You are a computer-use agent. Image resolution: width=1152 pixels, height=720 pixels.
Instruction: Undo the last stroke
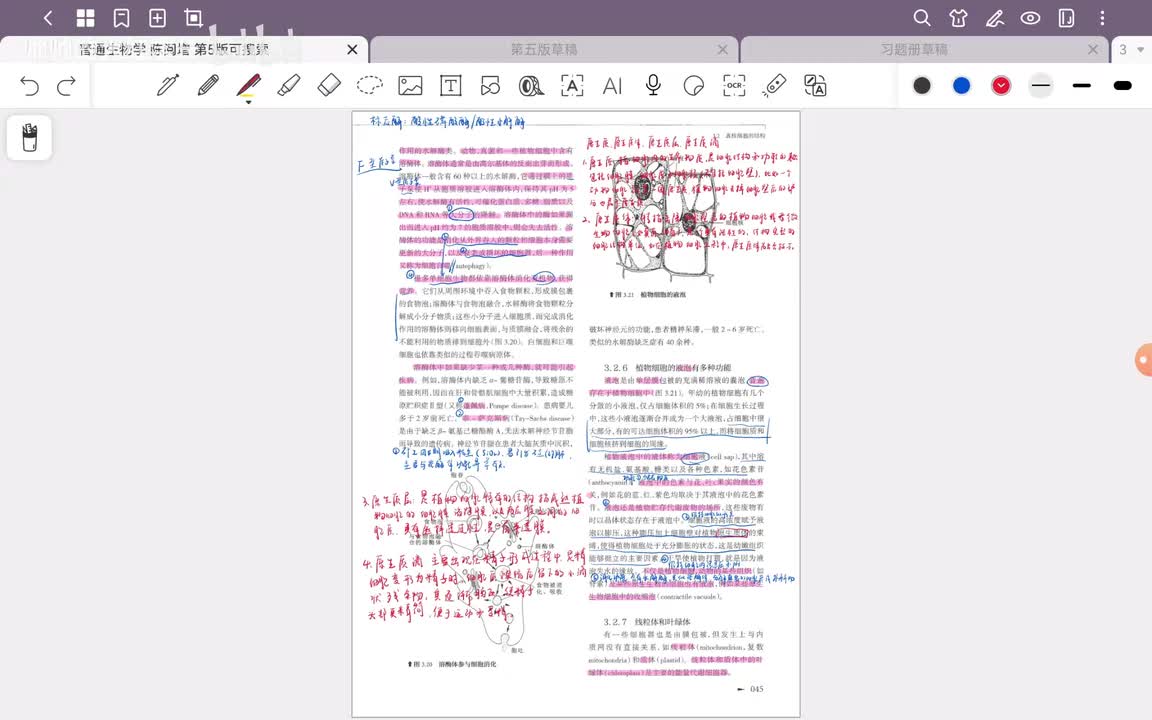coord(29,86)
